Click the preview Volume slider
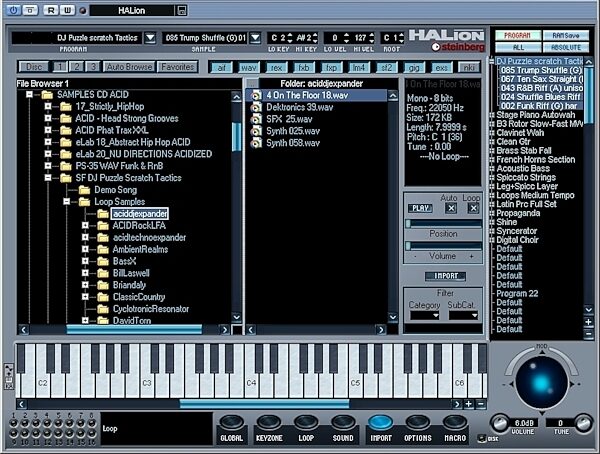The height and width of the screenshot is (454, 600). click(443, 246)
